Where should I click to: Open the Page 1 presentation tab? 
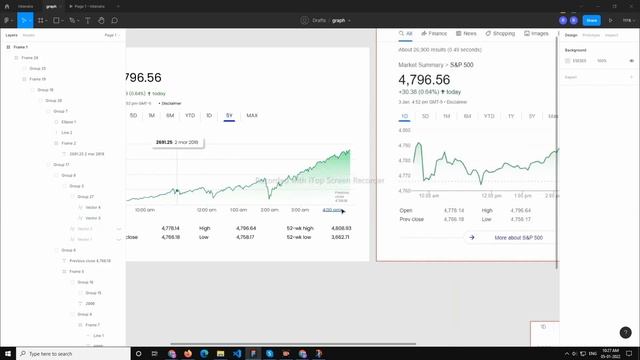tap(87, 6)
